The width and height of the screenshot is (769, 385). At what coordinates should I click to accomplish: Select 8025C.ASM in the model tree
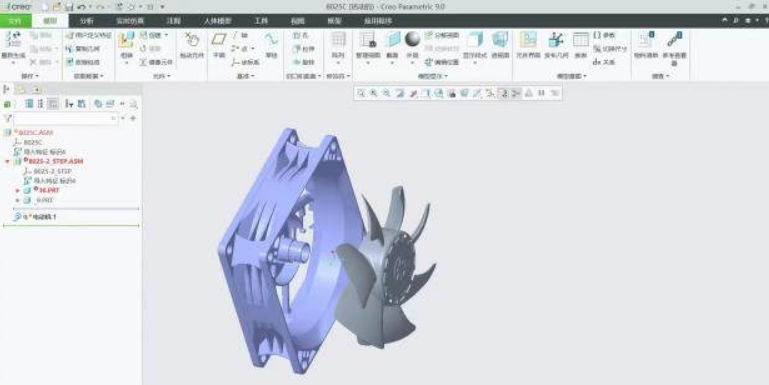[x=35, y=132]
